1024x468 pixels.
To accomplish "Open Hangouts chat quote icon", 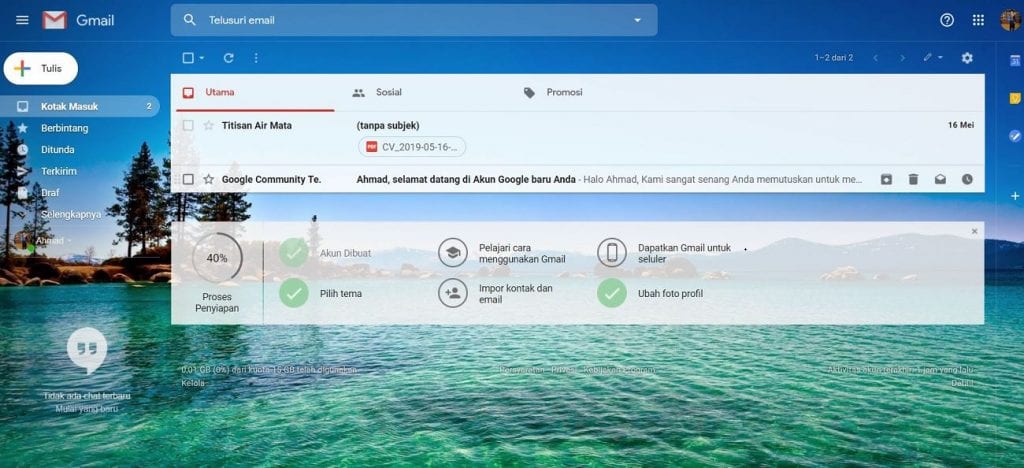I will click(x=87, y=349).
